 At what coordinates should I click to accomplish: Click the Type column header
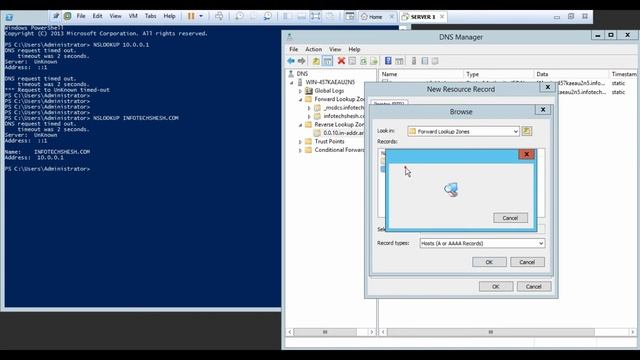point(499,74)
